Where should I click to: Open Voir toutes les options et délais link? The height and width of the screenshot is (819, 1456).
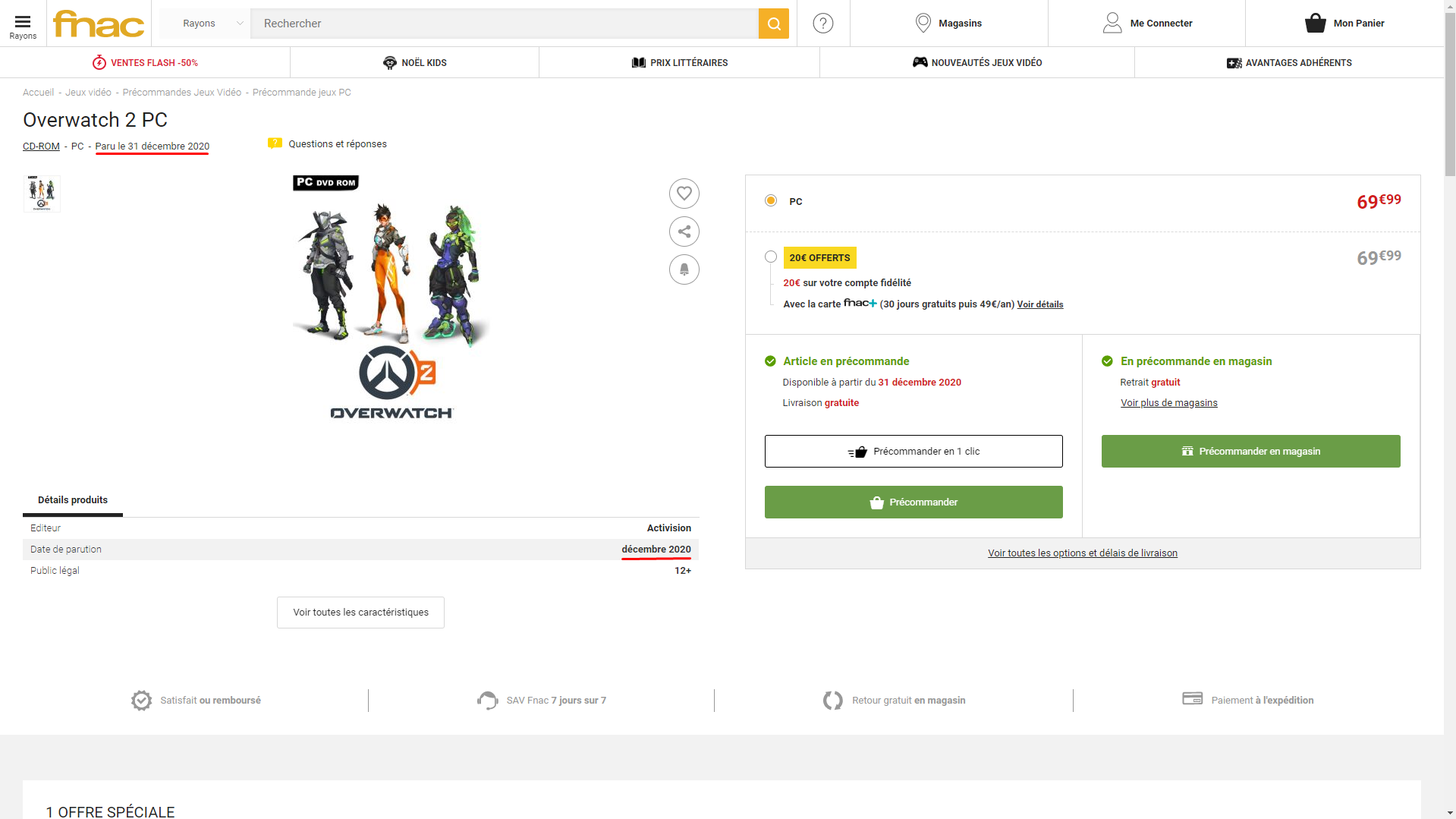point(1082,553)
